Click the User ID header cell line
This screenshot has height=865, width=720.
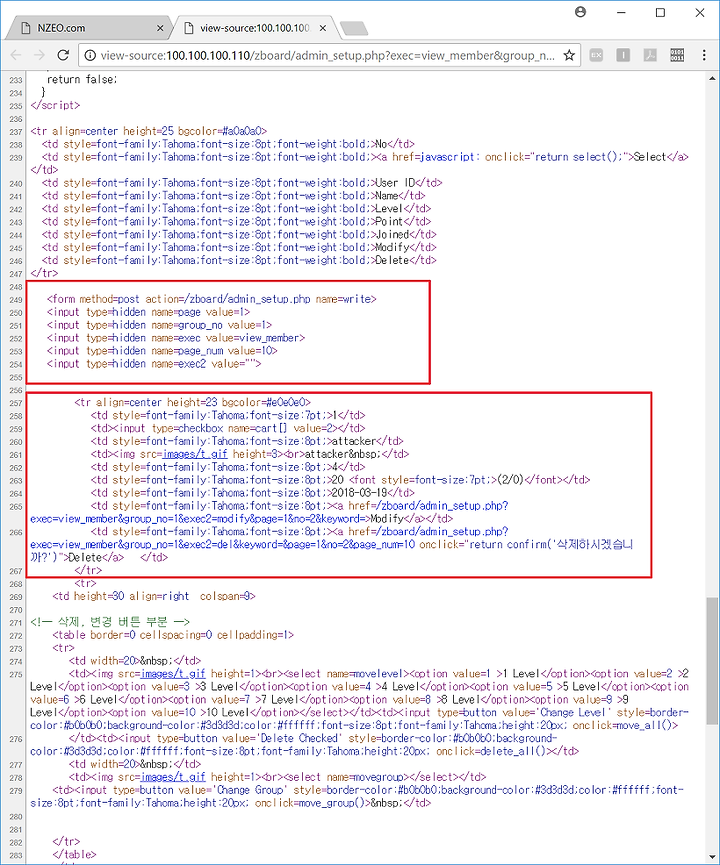click(242, 183)
